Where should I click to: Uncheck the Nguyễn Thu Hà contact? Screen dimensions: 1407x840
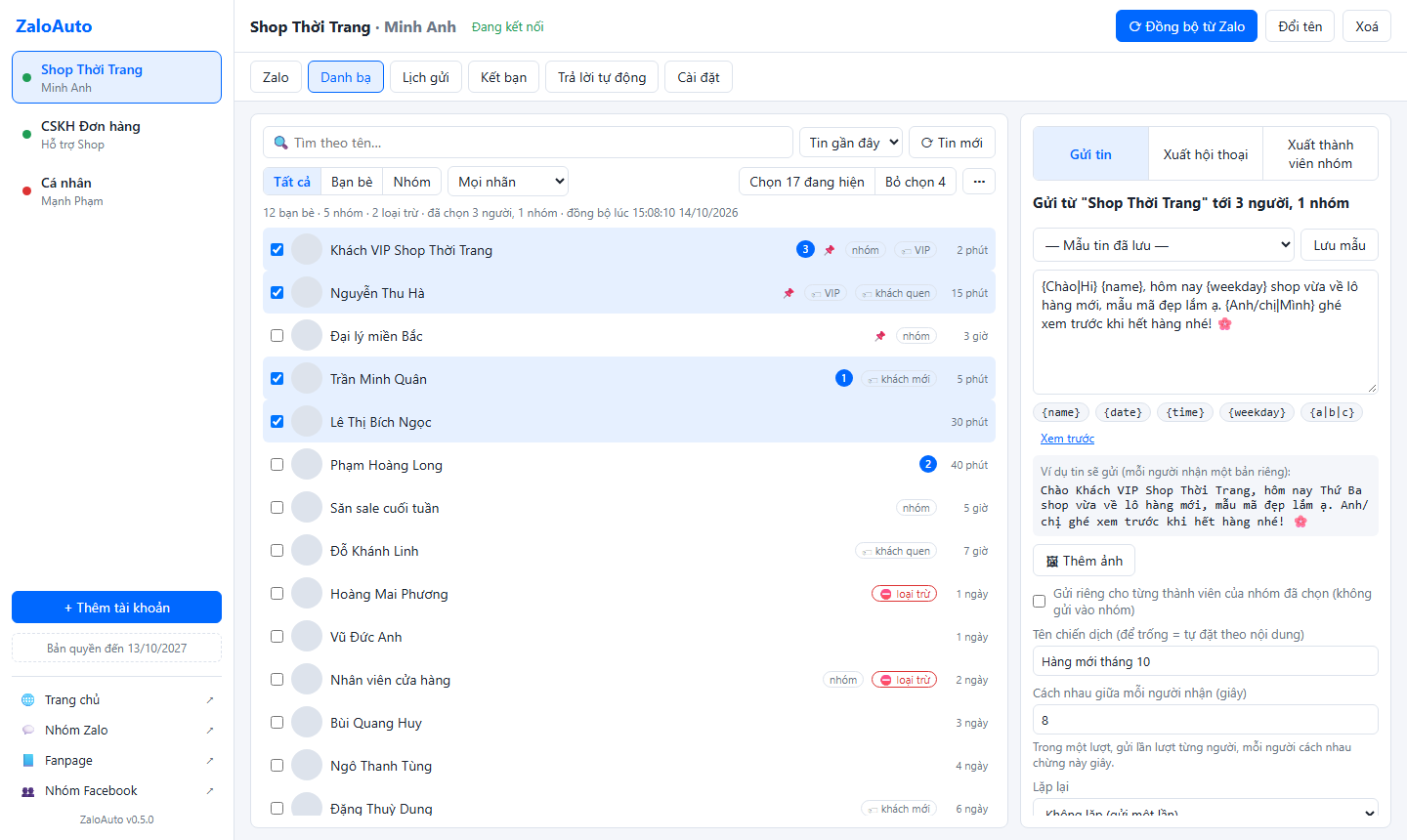[277, 293]
